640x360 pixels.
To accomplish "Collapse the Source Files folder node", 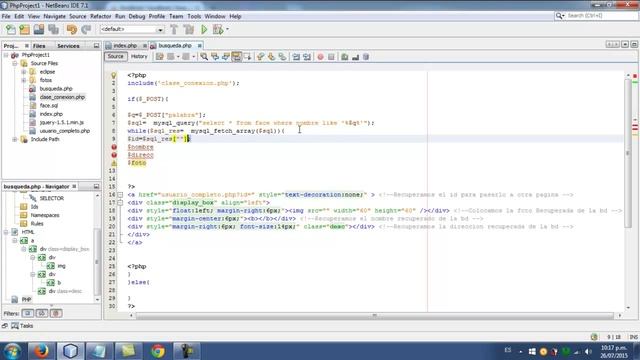I will pyautogui.click(x=15, y=63).
